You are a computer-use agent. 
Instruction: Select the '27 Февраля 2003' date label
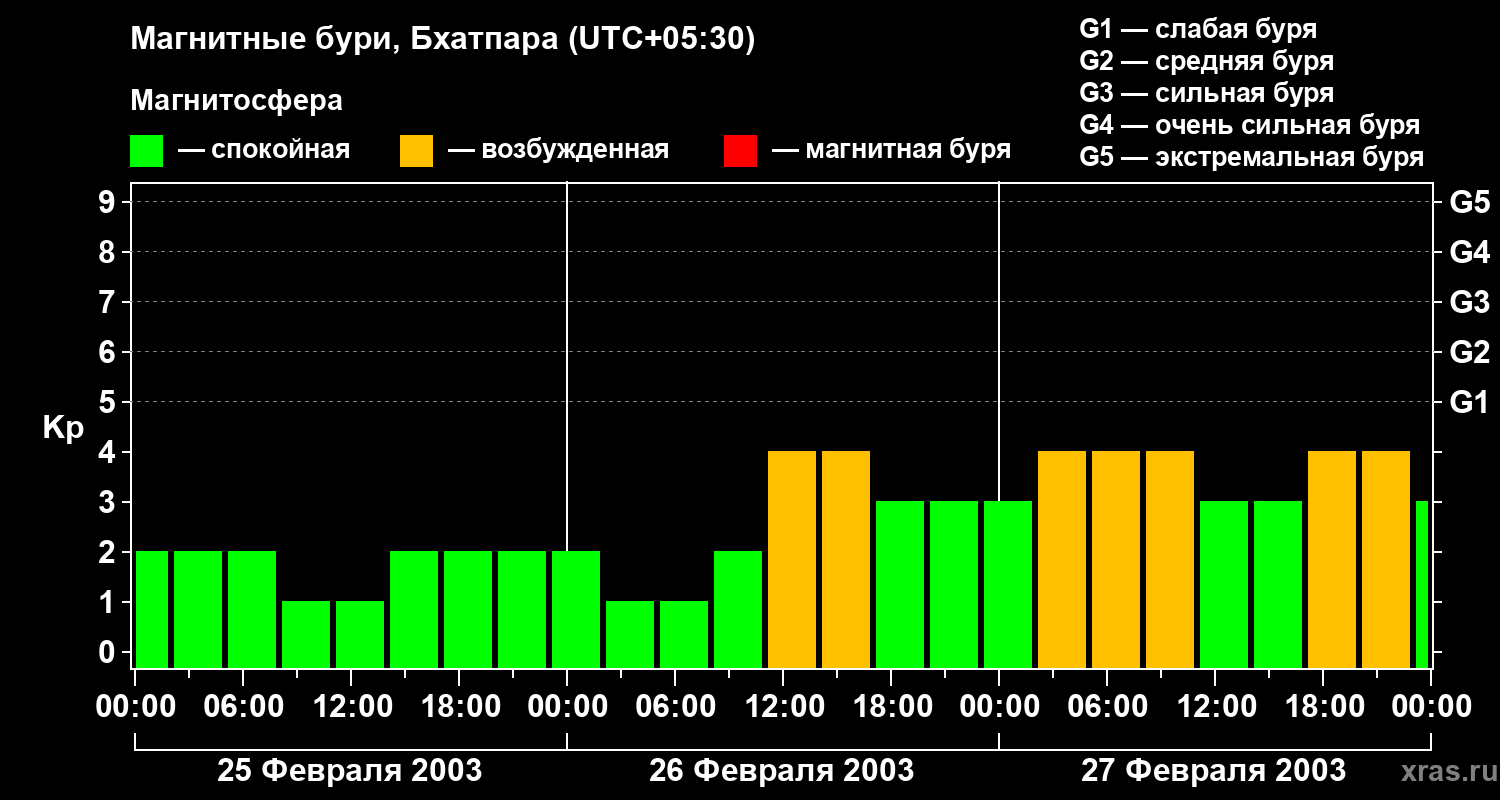click(x=1214, y=771)
